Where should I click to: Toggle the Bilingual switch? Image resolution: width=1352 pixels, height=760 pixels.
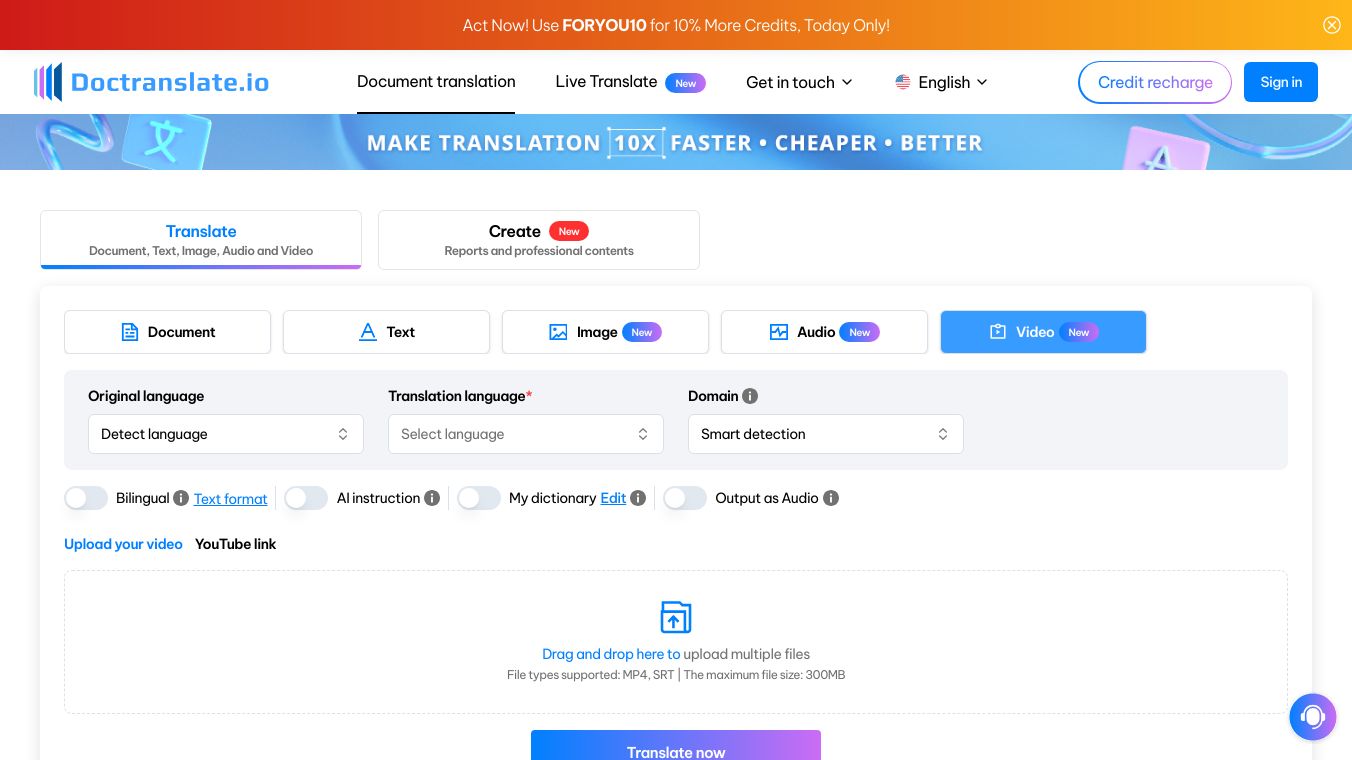click(x=86, y=498)
